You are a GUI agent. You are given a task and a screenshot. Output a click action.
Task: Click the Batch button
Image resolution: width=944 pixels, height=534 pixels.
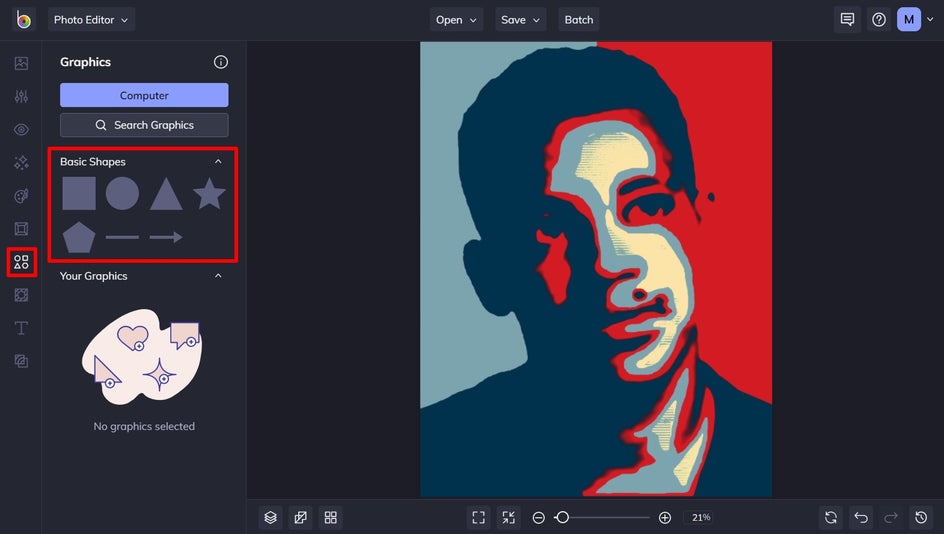579,20
